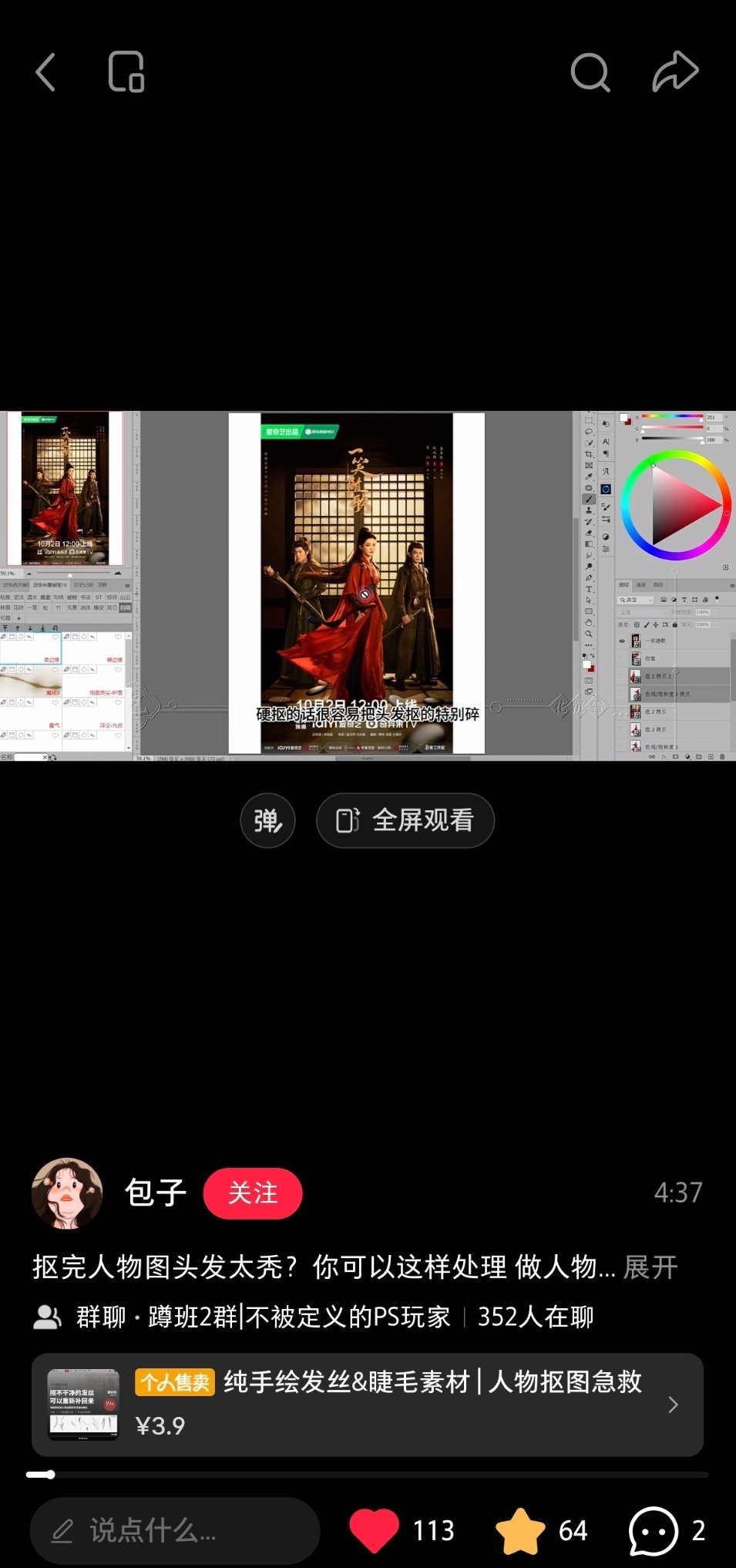Toggle the layer filter on/off switch in Layers panel
This screenshot has width=736, height=1568.
click(x=717, y=600)
